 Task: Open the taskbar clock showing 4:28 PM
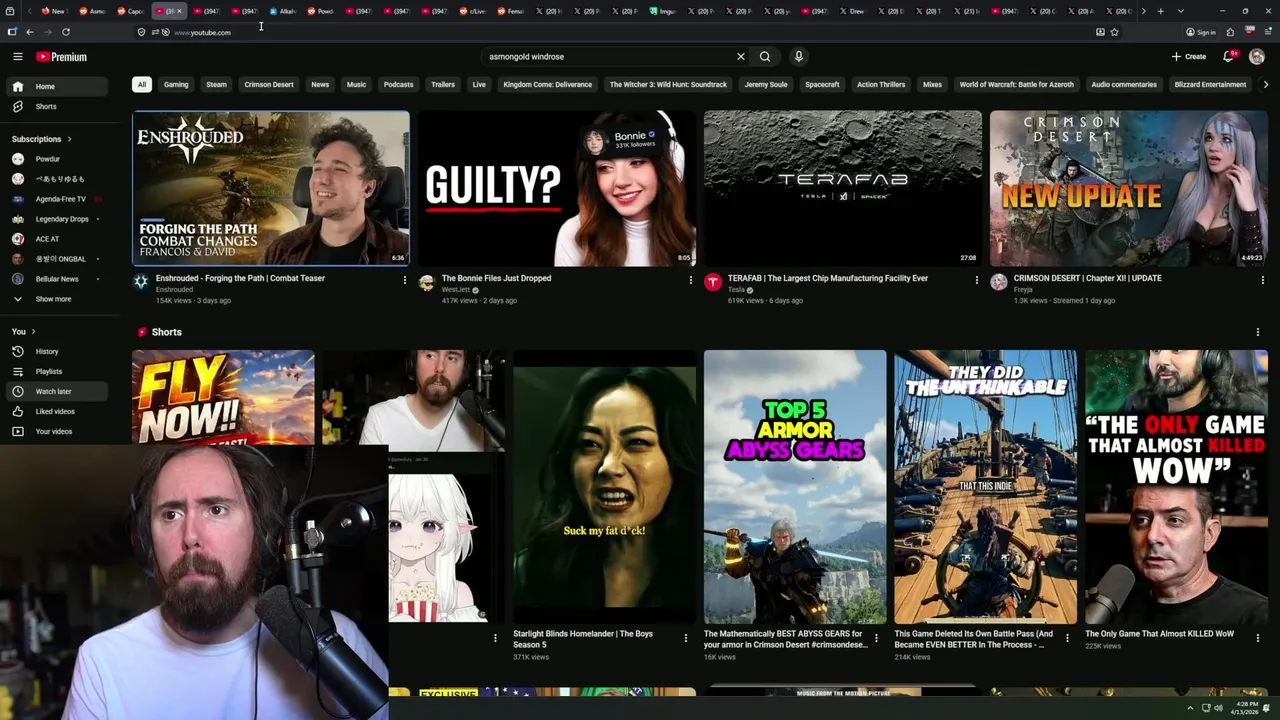1247,708
